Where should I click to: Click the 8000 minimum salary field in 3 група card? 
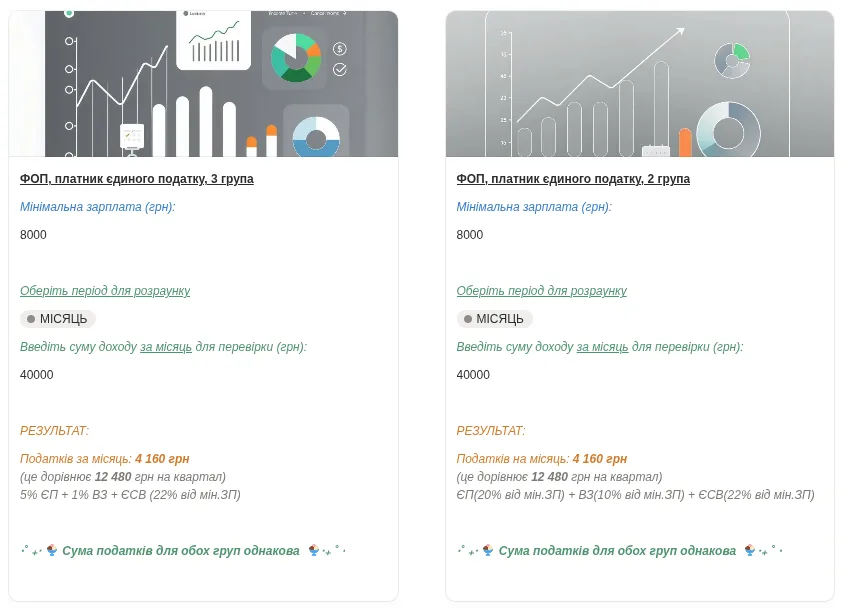pos(34,235)
